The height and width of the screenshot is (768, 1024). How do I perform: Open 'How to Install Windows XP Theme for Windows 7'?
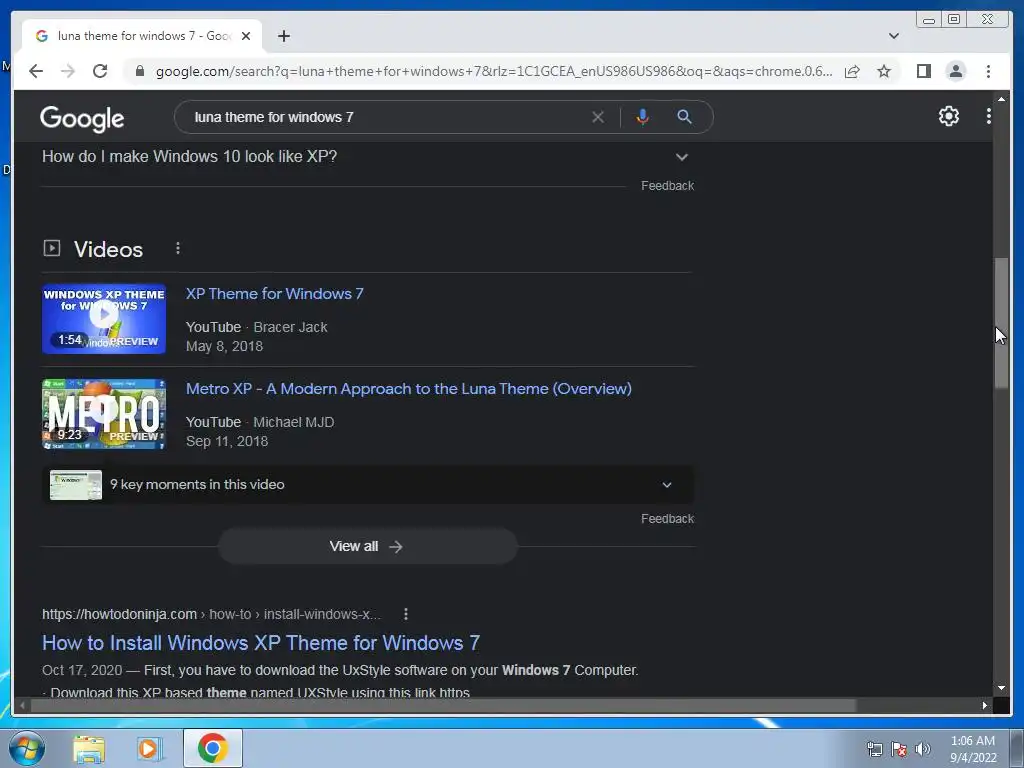click(x=261, y=643)
